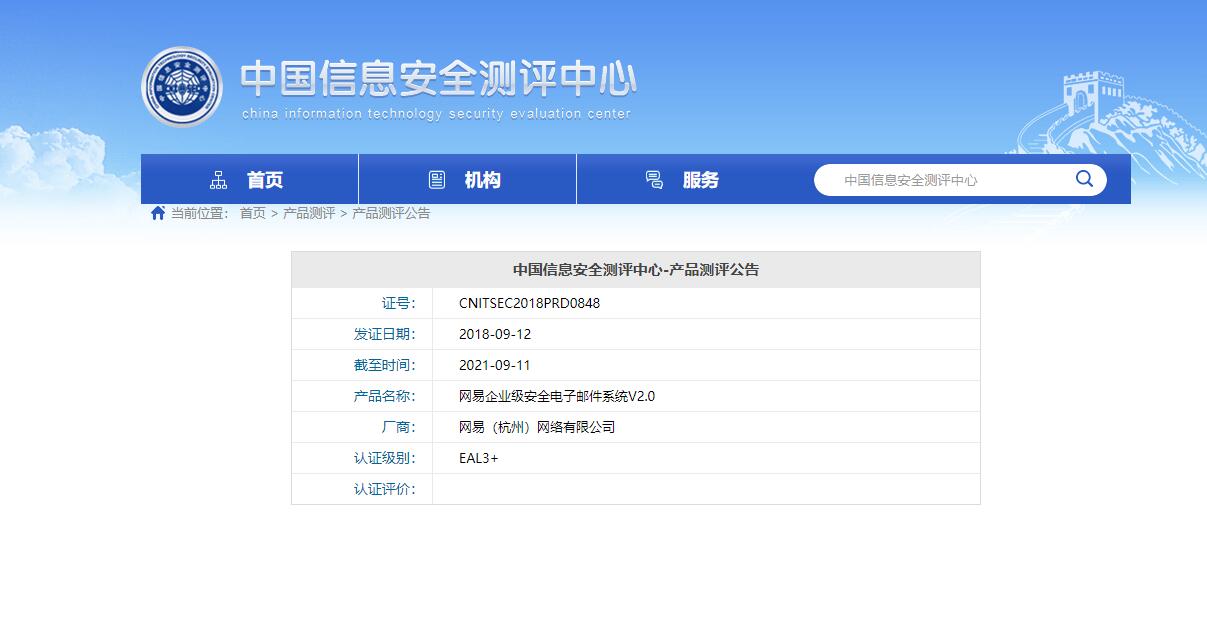Click the 当前位置 breadcrumb label
1207x622 pixels.
coord(200,213)
